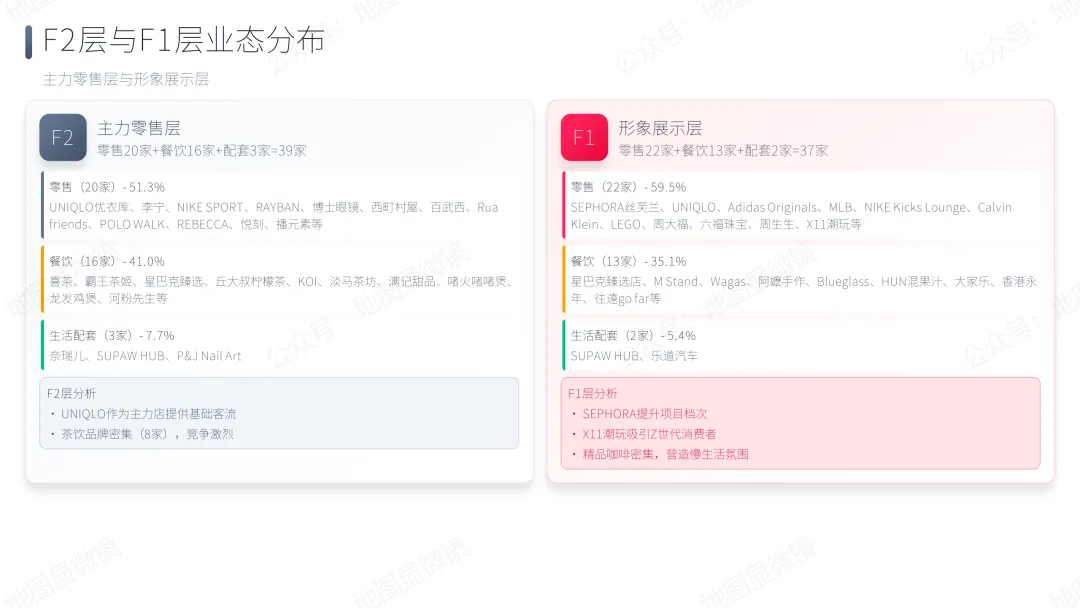Click the F1层分析 heading
The image size is (1080, 608).
point(592,393)
